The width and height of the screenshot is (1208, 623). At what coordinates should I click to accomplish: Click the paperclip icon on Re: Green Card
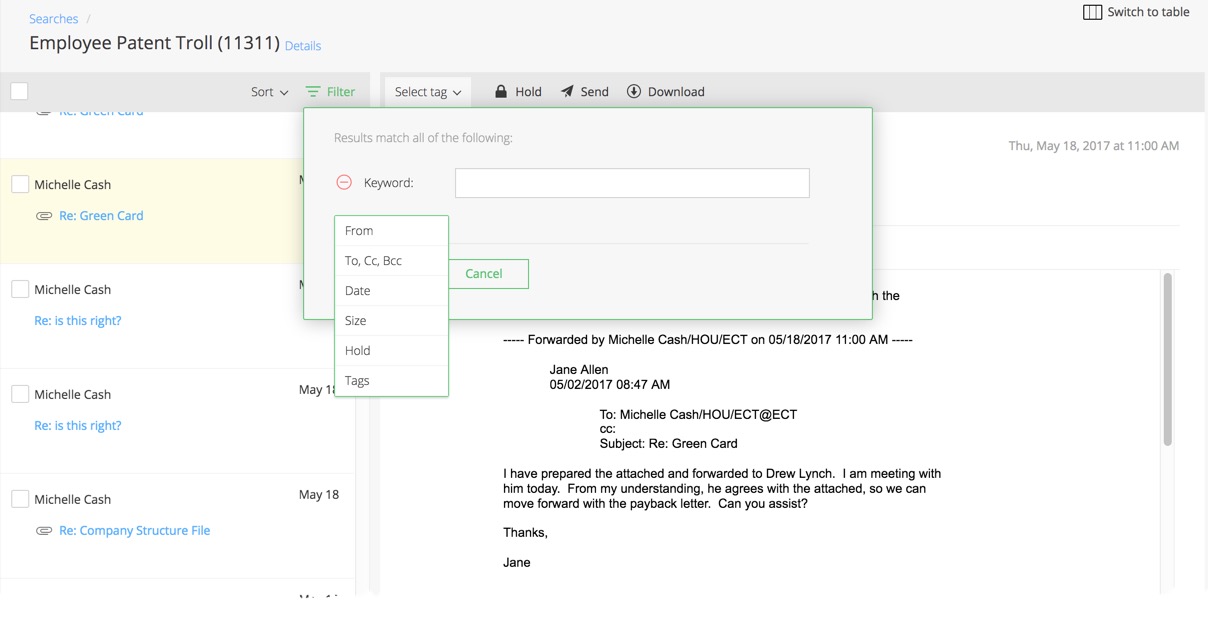coord(43,215)
